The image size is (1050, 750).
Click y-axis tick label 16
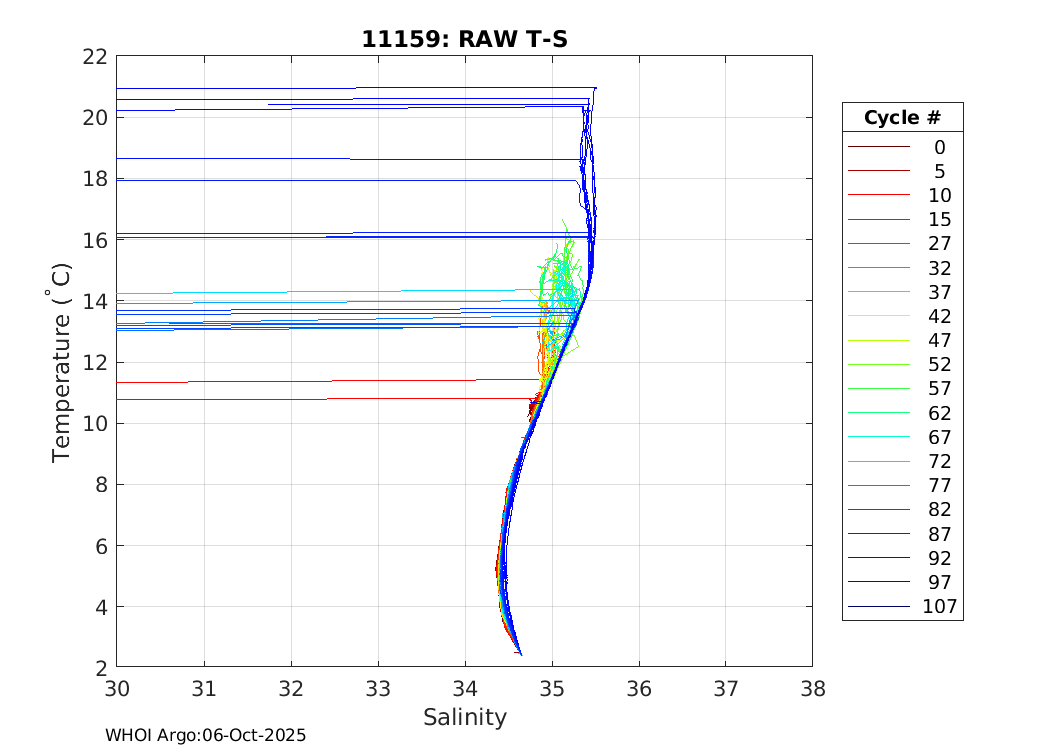point(95,240)
